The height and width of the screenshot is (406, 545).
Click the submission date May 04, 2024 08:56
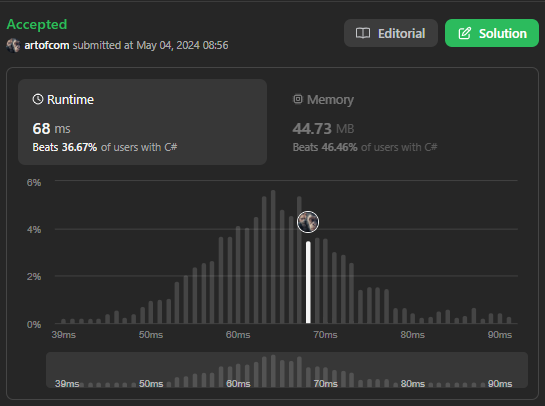tap(182, 45)
